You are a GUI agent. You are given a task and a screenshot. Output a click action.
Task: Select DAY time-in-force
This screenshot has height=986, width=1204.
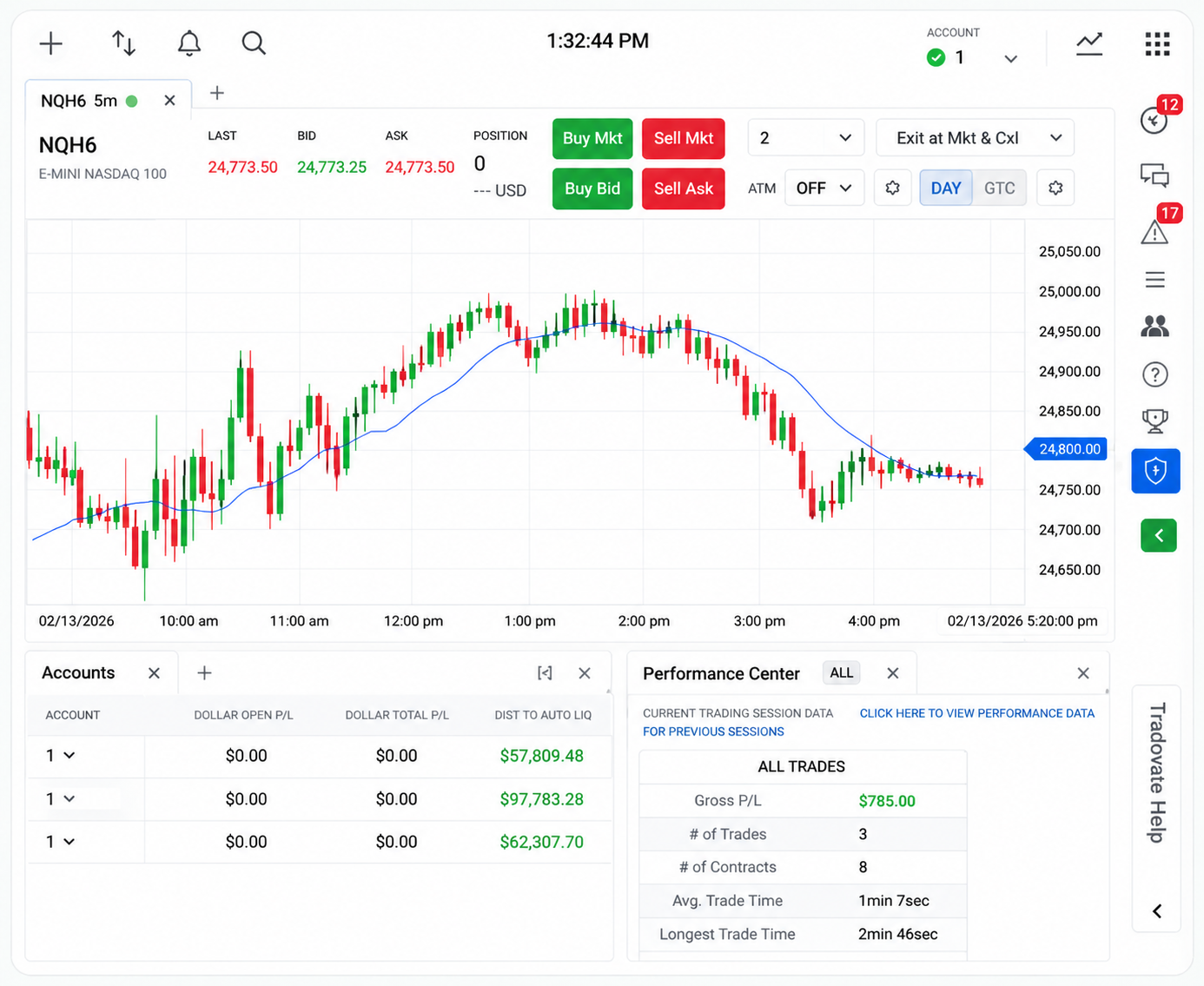coord(946,188)
